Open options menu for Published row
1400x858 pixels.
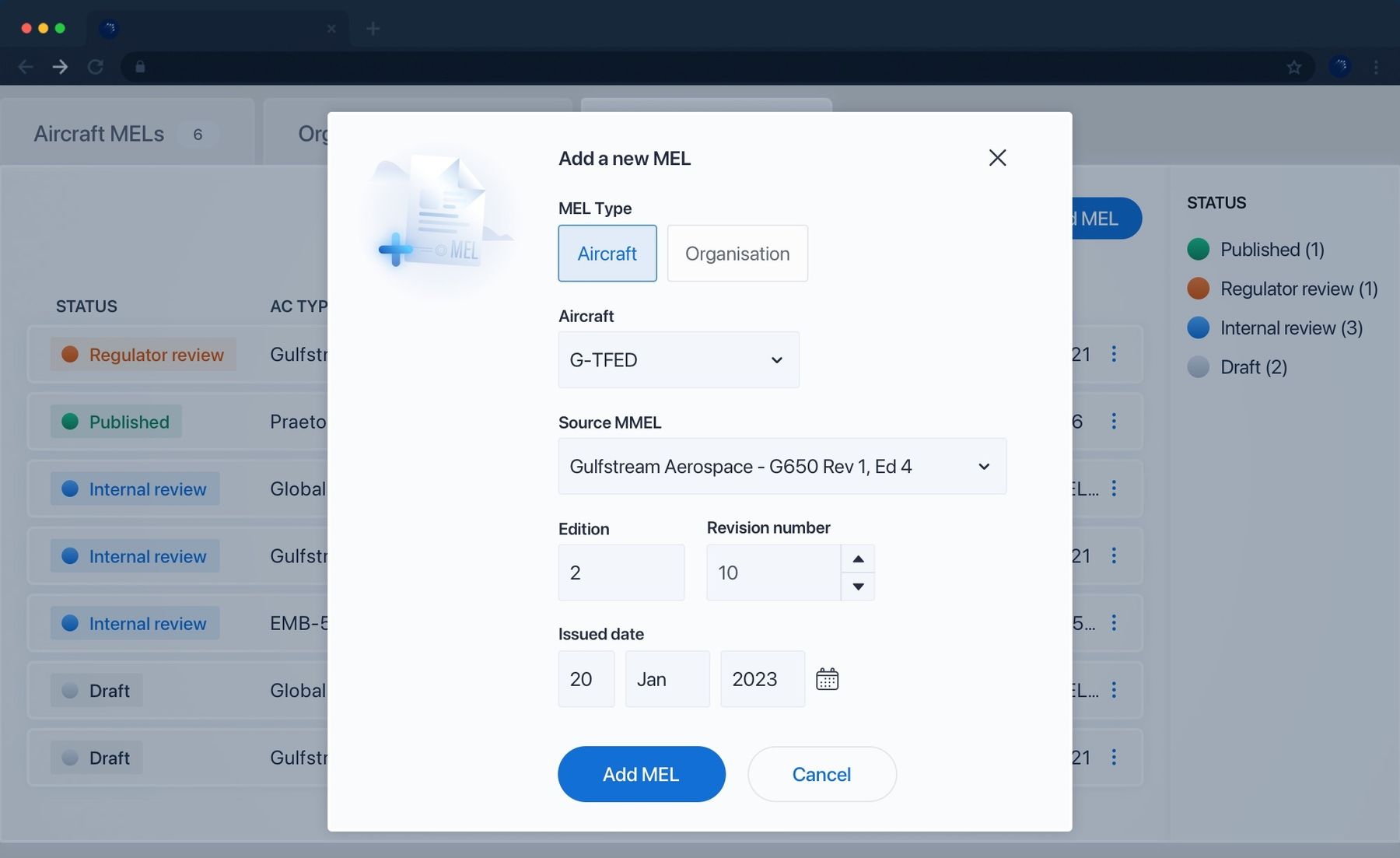[x=1114, y=421]
